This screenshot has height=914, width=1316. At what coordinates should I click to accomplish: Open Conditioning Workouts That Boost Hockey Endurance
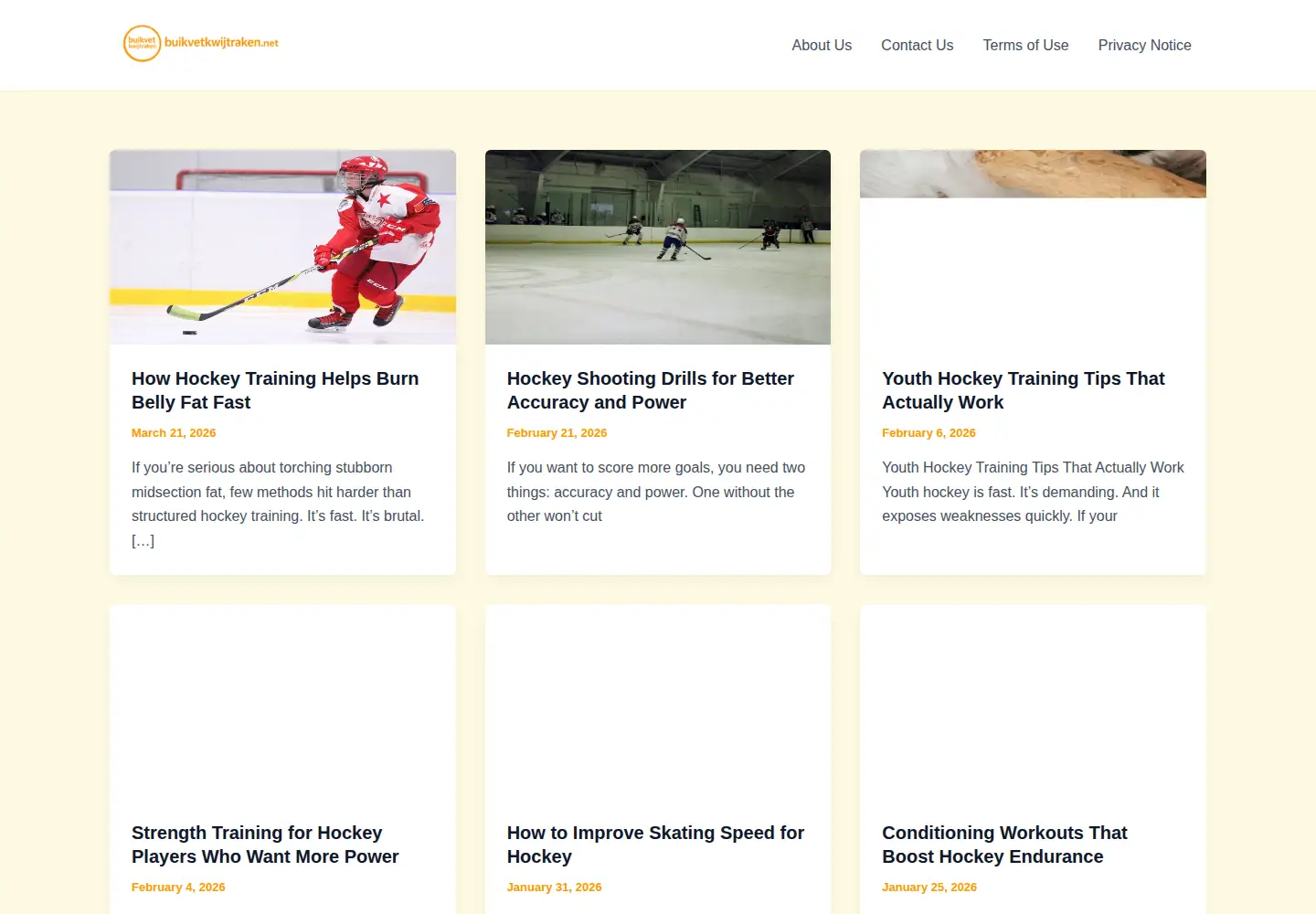click(1004, 845)
